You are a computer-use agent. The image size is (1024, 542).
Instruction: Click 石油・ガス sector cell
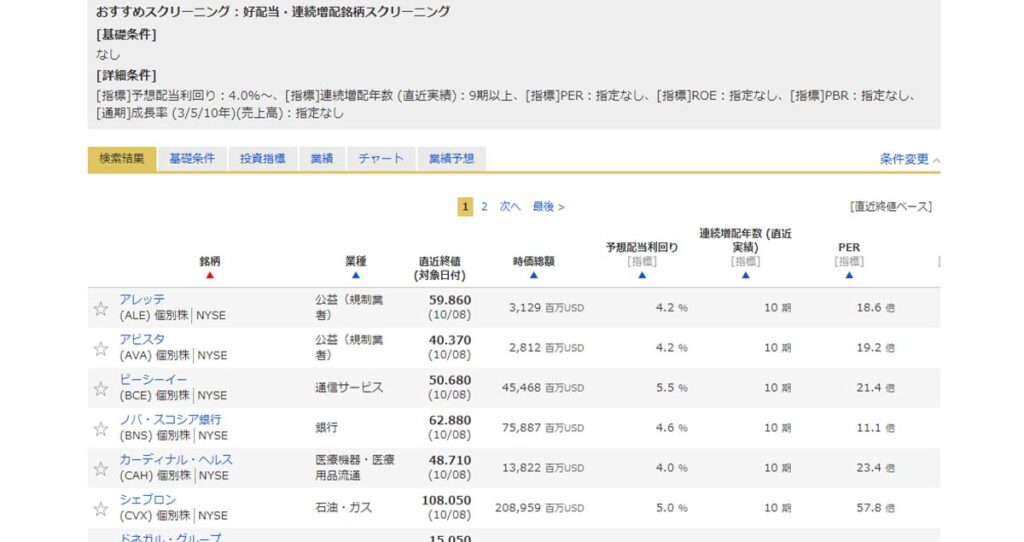[344, 508]
